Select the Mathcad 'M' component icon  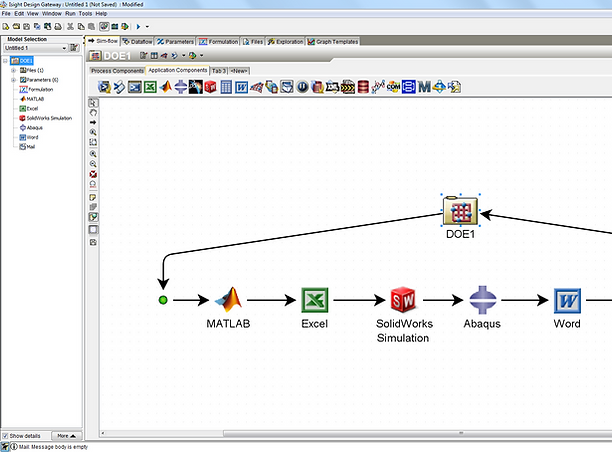tap(424, 87)
